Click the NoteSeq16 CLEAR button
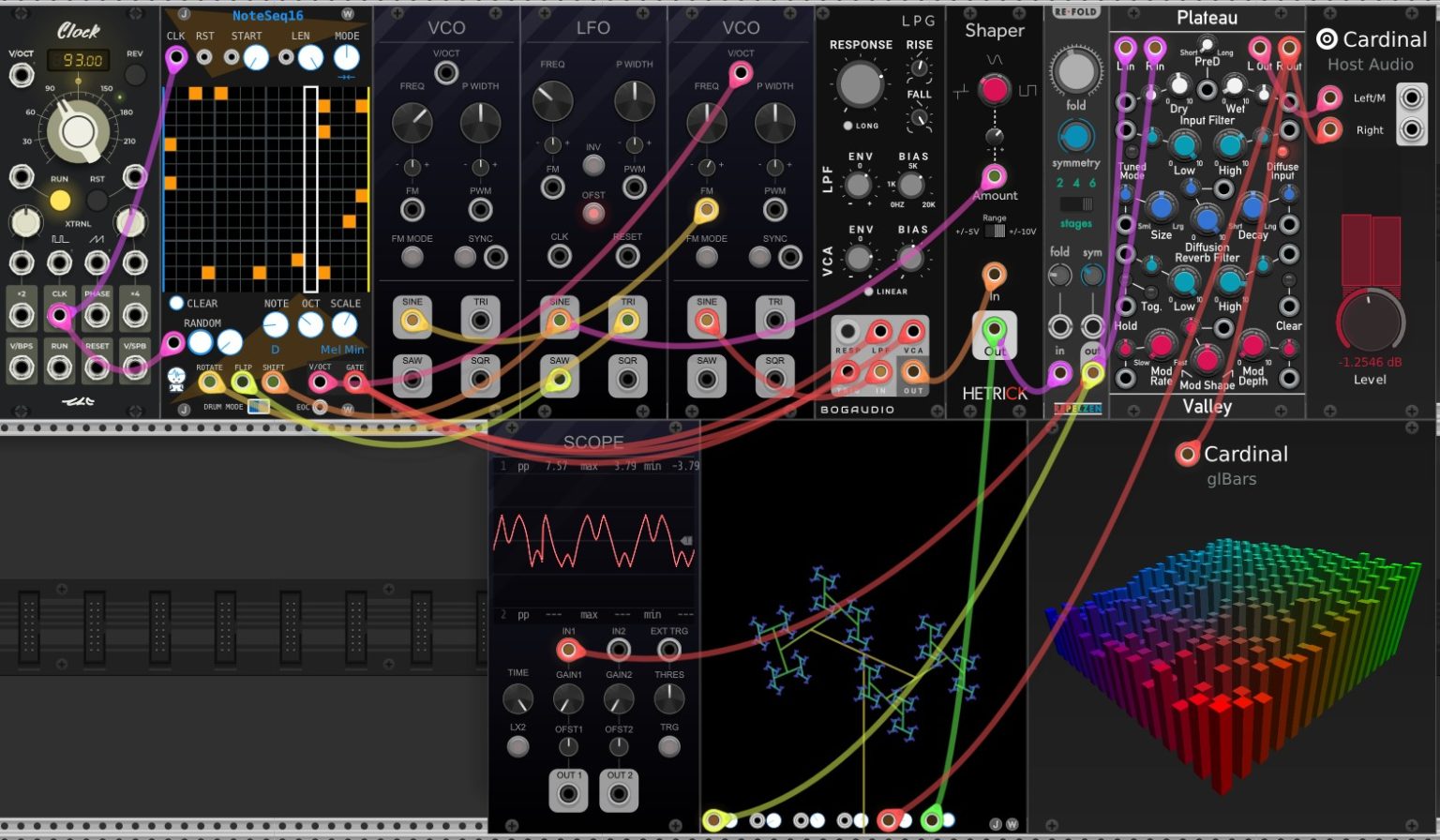 (176, 304)
